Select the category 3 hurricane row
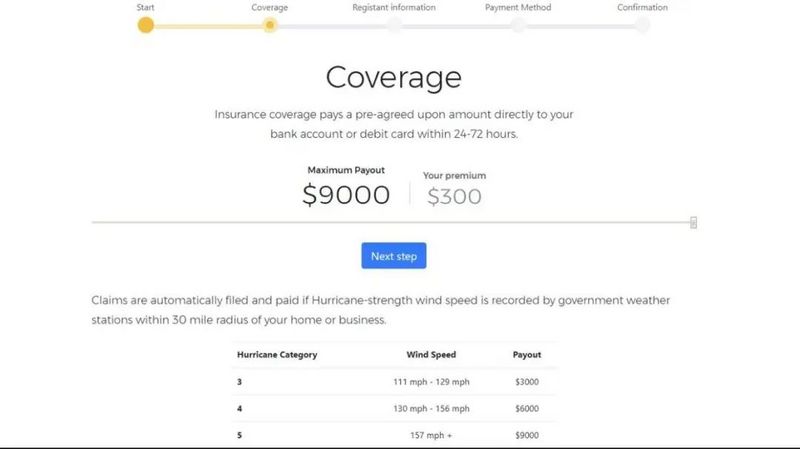Screen dimensions: 800x449 [x=394, y=382]
